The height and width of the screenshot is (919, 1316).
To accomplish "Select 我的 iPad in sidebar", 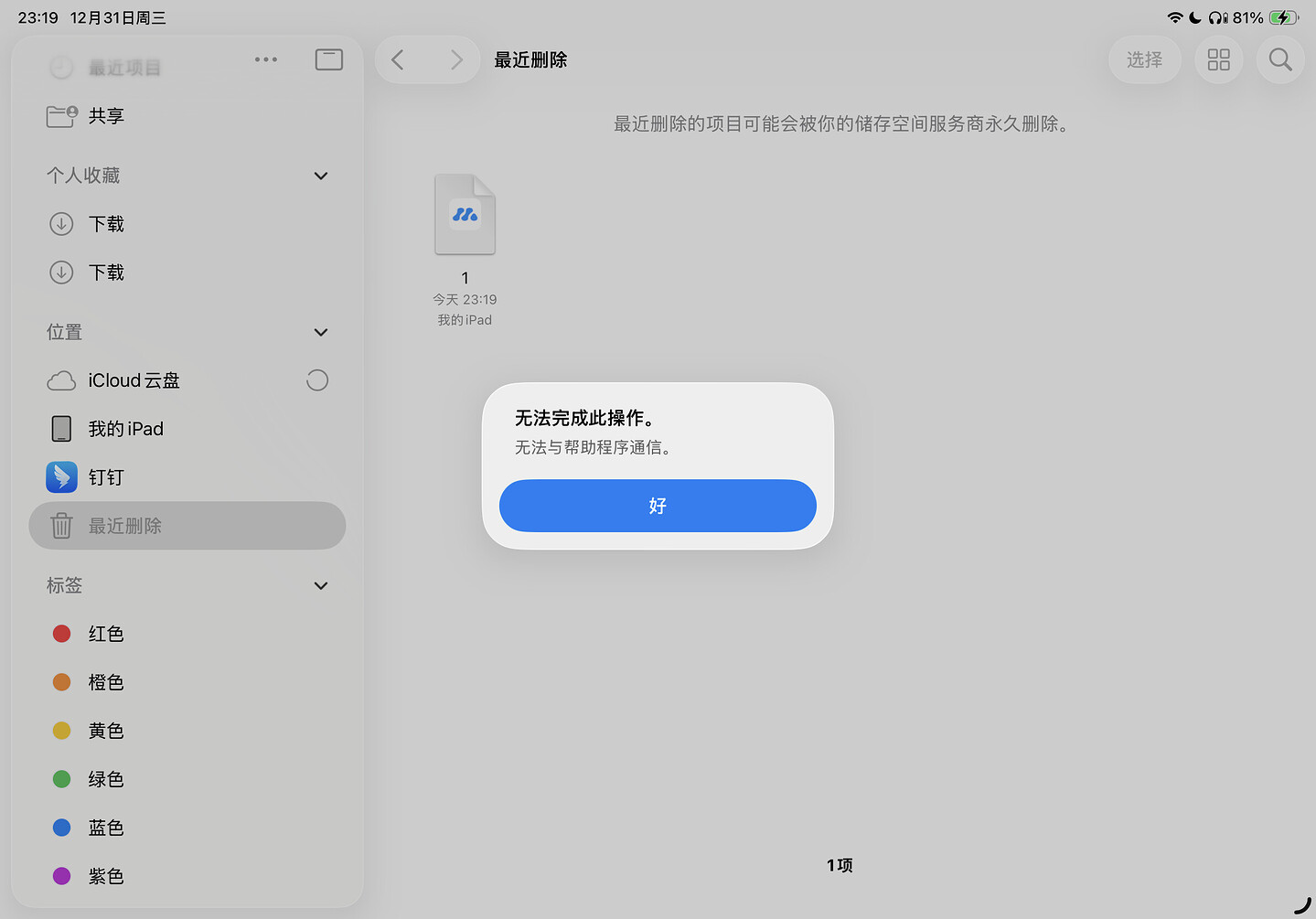I will click(125, 429).
